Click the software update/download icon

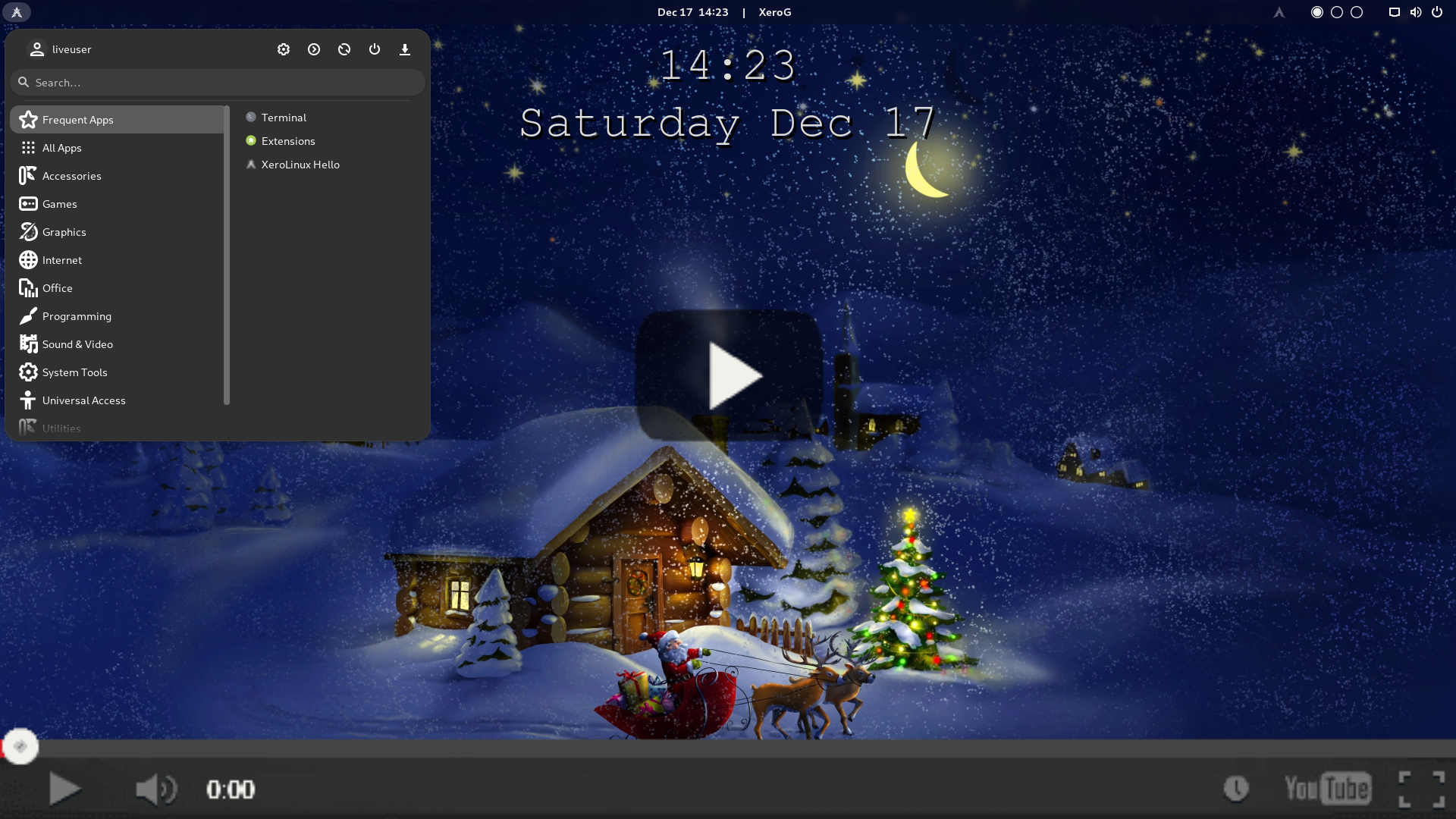(x=405, y=49)
